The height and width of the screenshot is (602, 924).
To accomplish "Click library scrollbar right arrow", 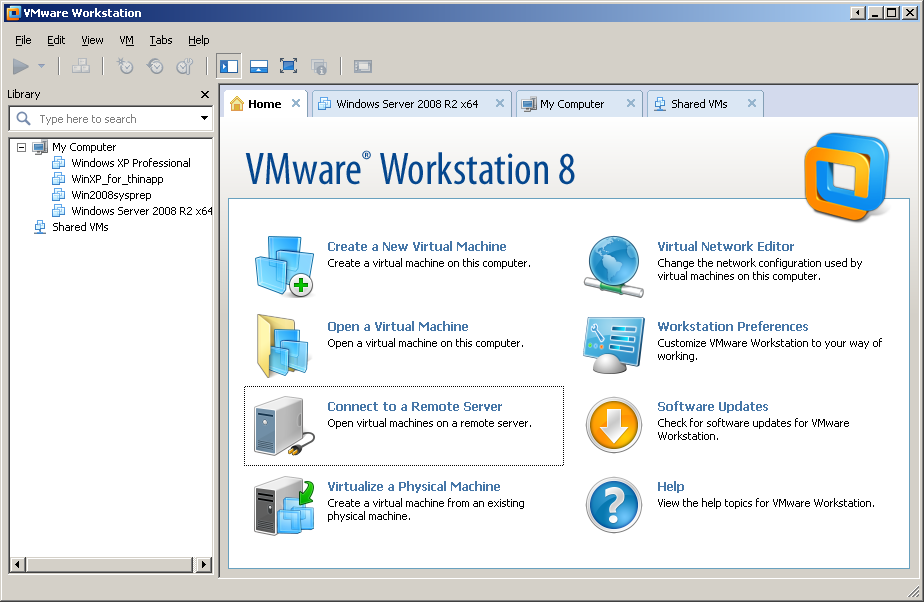I will coord(203,565).
